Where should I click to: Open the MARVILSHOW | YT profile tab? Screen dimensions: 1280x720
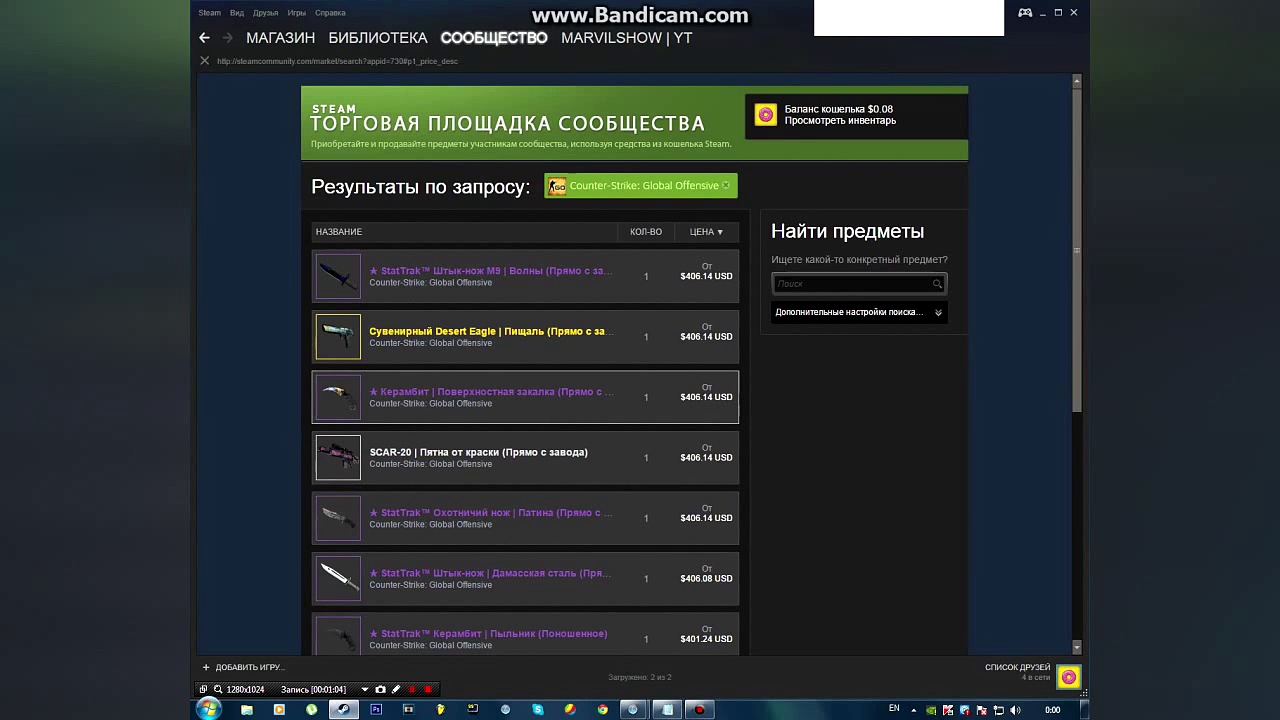627,38
